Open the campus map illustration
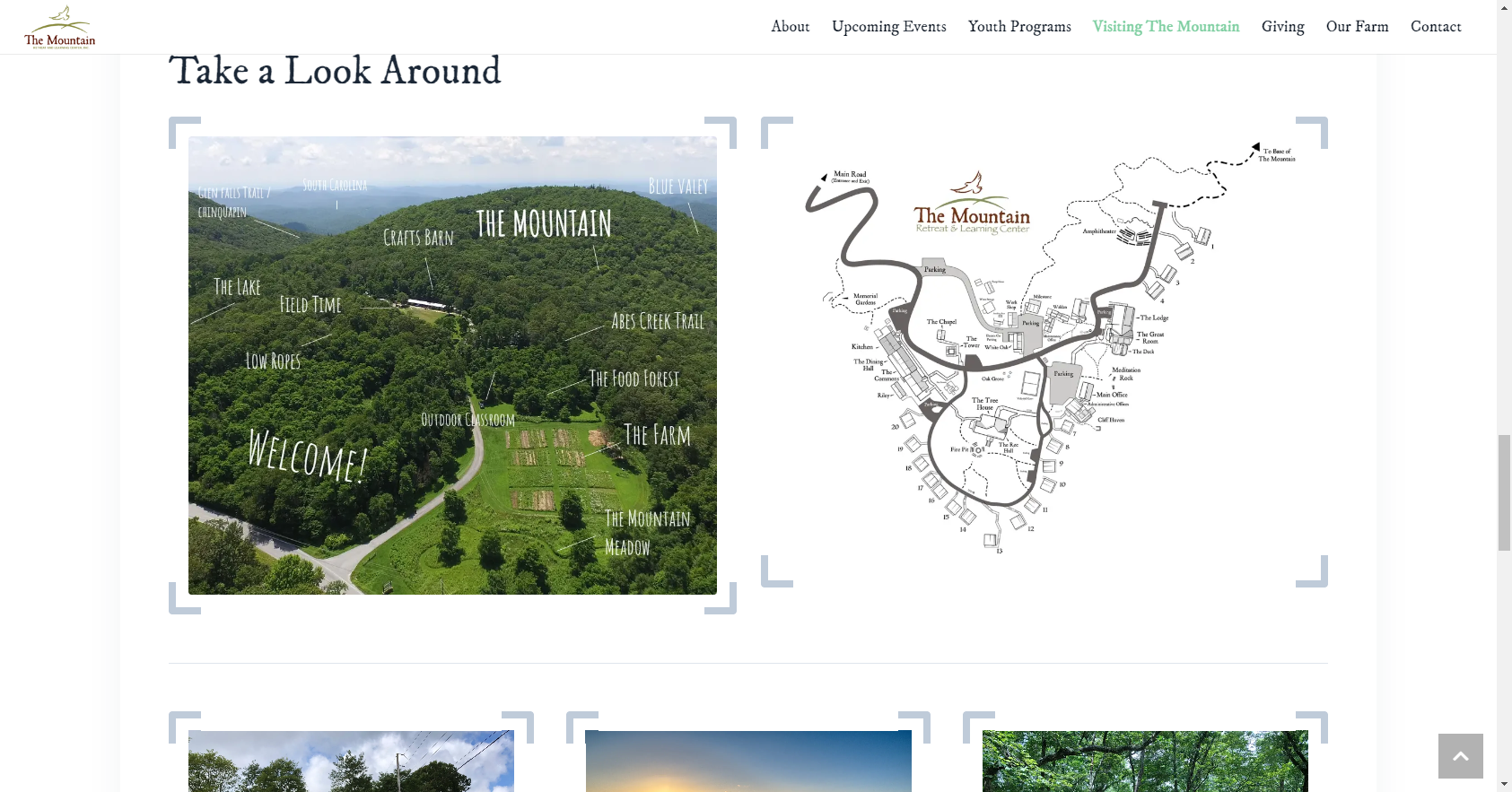Screen dimensions: 1512x792 (x=1044, y=350)
